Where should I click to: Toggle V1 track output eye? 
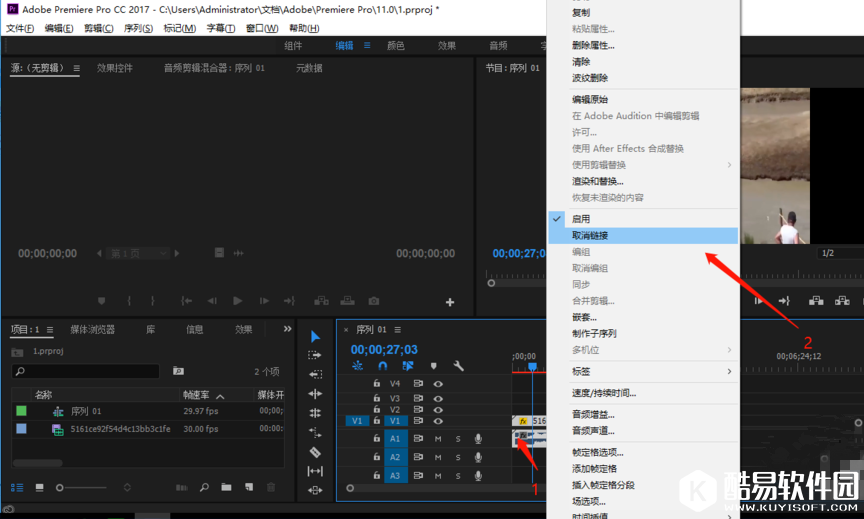point(438,421)
